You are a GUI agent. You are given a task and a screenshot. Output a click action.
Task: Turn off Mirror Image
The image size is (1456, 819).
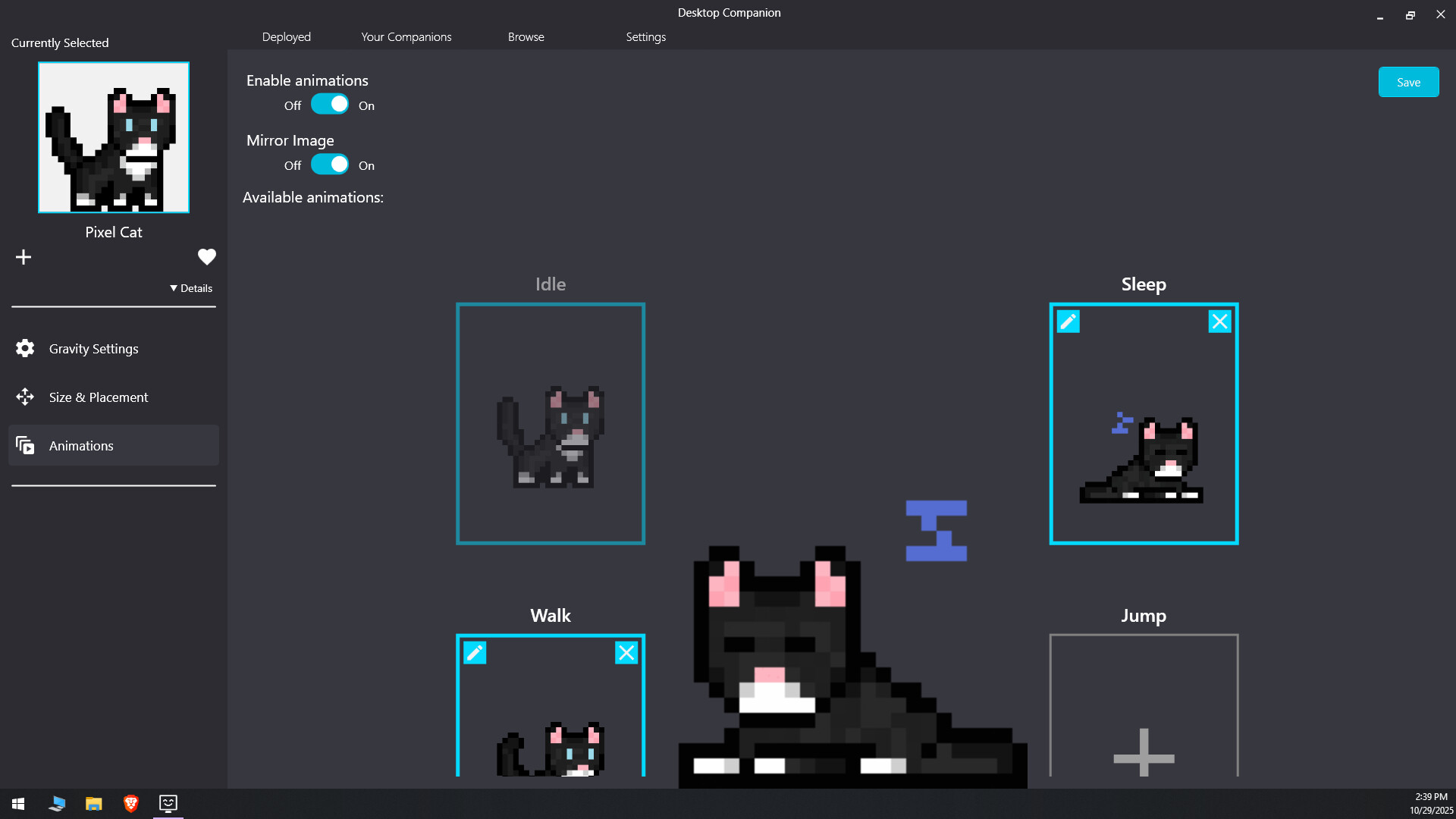pos(331,164)
